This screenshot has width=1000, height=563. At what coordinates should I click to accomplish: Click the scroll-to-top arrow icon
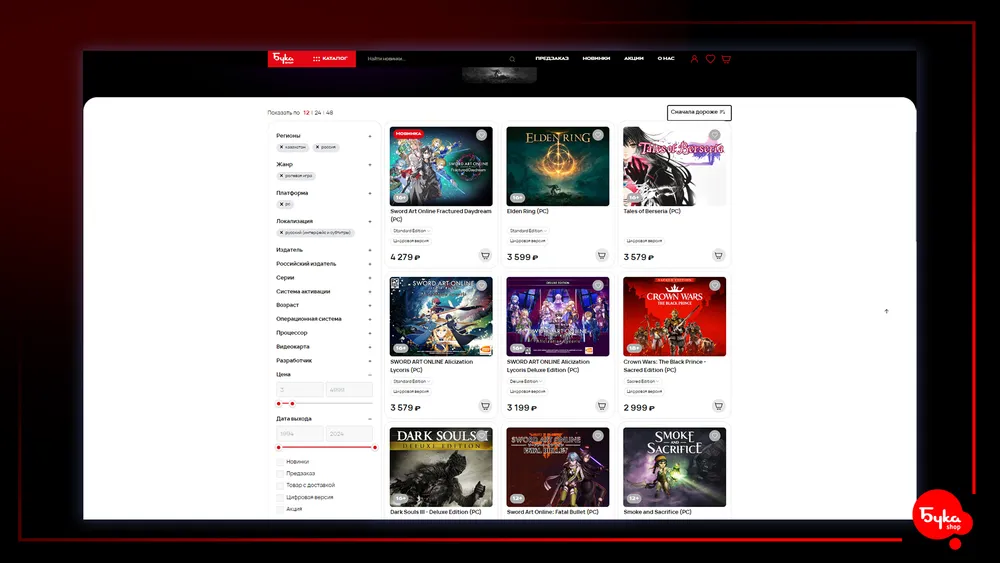pos(886,311)
